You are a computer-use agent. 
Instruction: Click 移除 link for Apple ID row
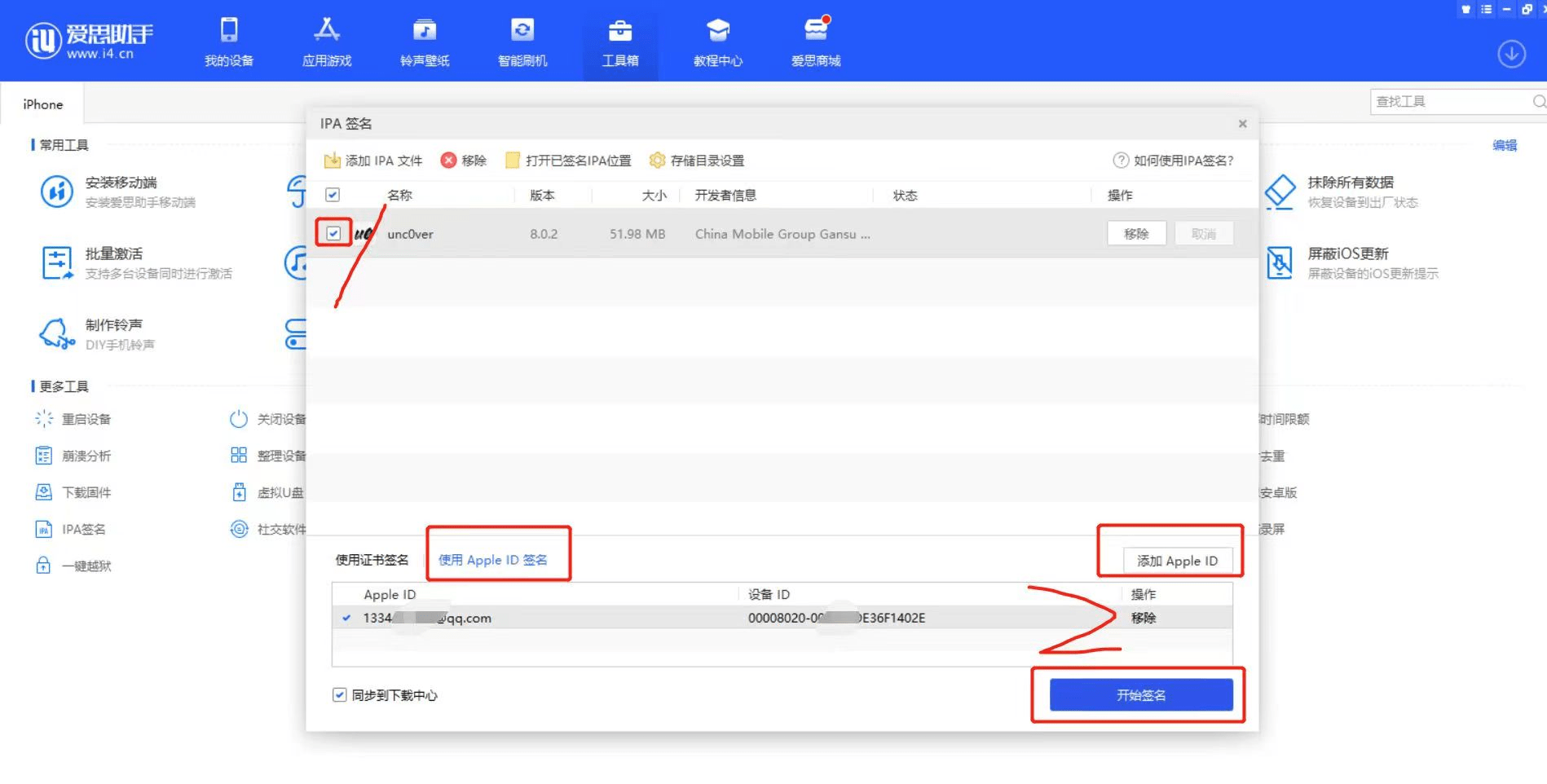point(1144,618)
